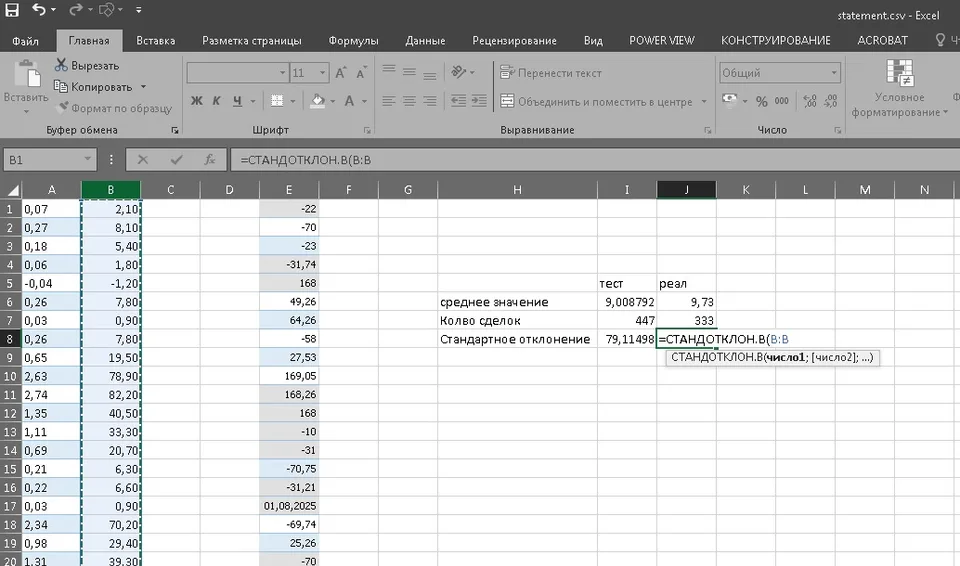Click the Save icon in quick access toolbar
The width and height of the screenshot is (960, 566).
point(12,10)
